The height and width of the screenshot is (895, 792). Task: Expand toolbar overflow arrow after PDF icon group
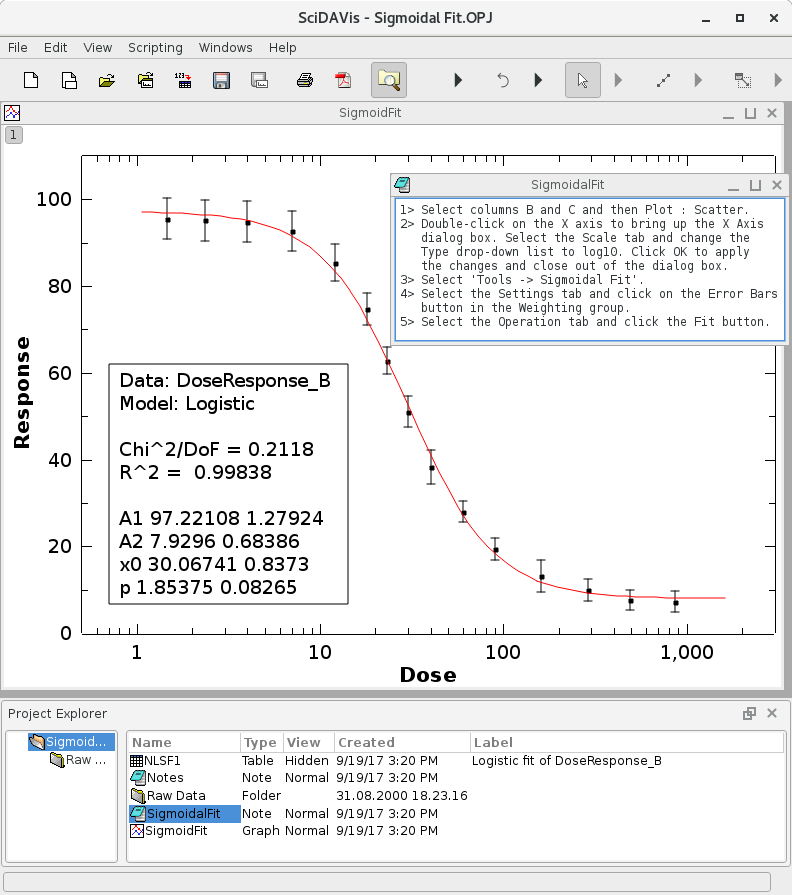[458, 80]
